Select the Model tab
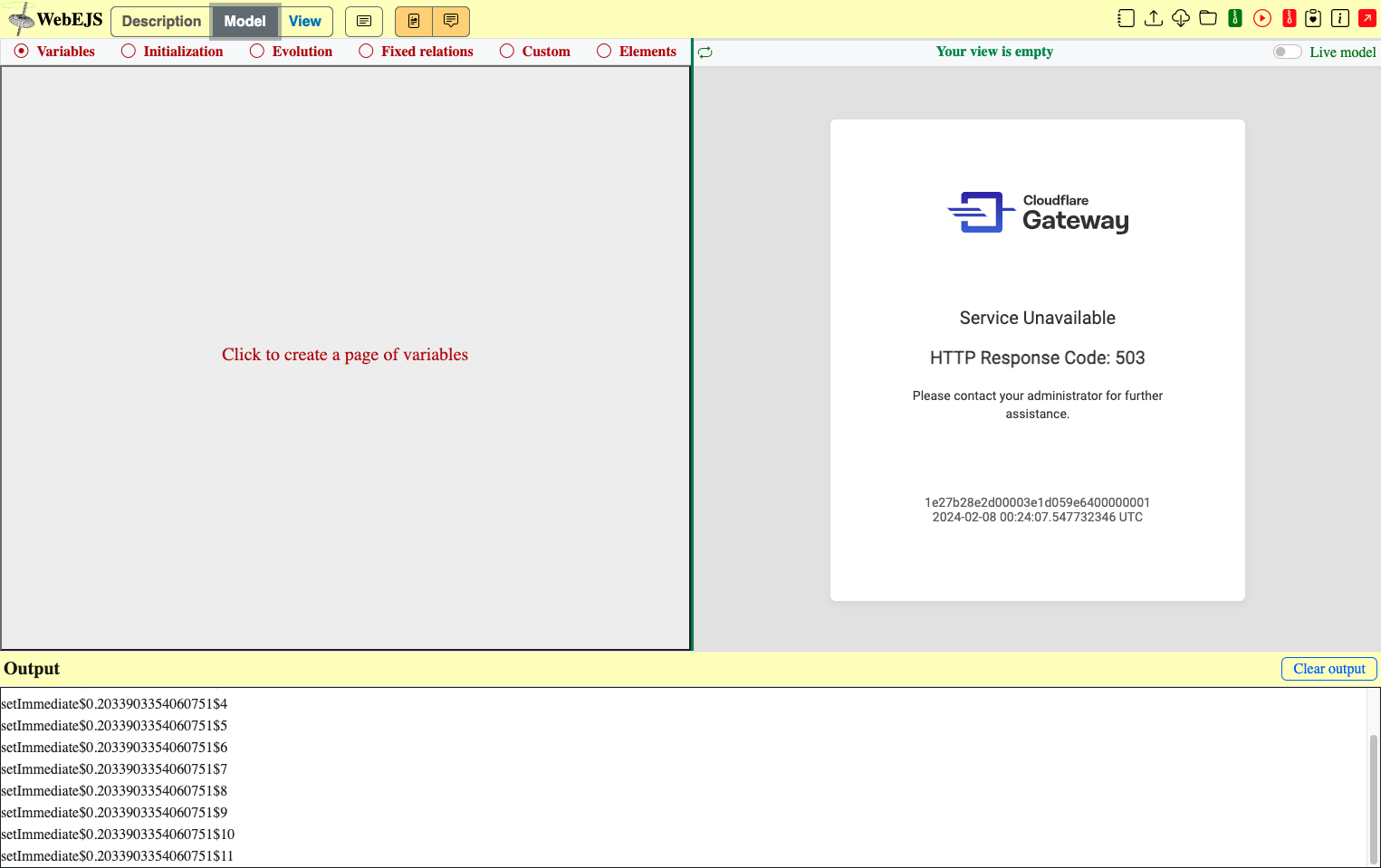This screenshot has height=868, width=1381. [x=245, y=21]
